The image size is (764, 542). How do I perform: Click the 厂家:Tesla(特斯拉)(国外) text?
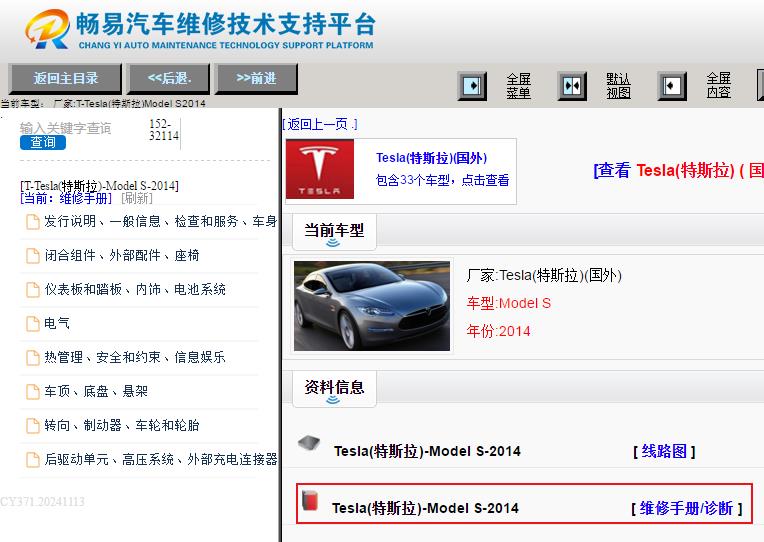click(544, 275)
